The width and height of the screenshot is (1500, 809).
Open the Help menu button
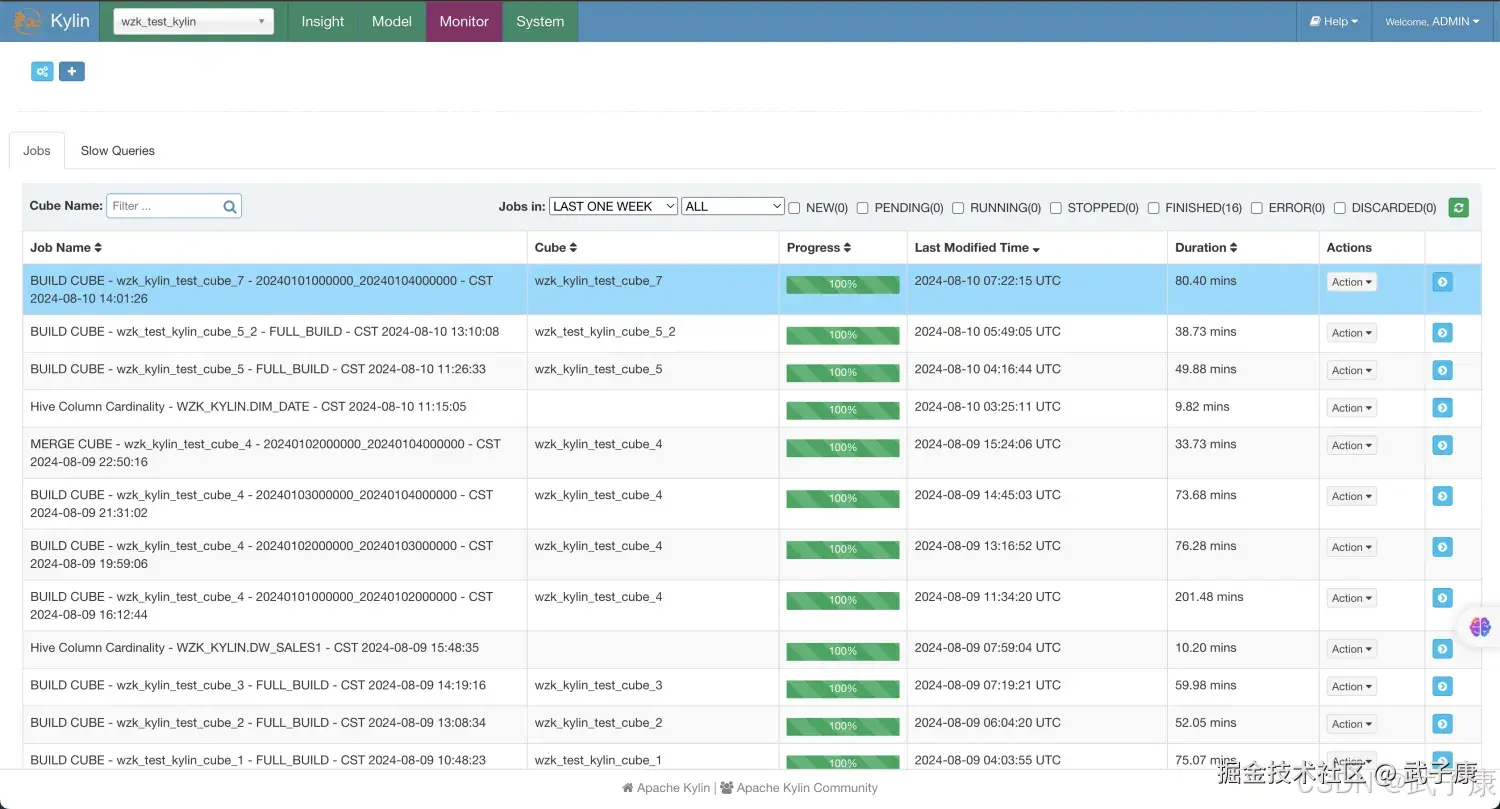[1334, 21]
